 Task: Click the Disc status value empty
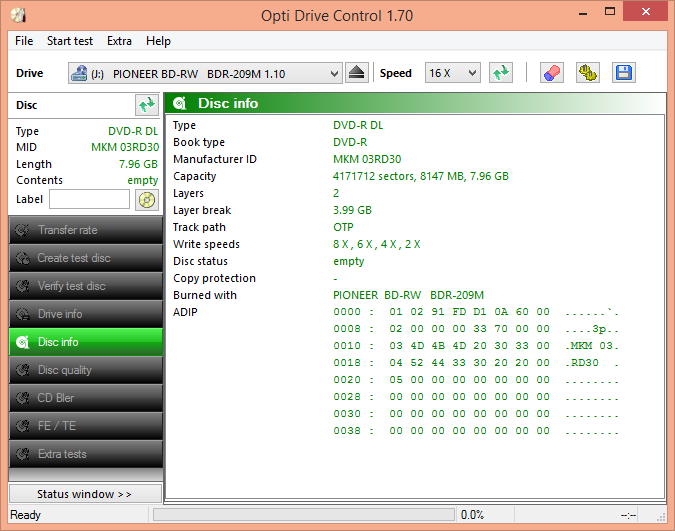click(348, 261)
